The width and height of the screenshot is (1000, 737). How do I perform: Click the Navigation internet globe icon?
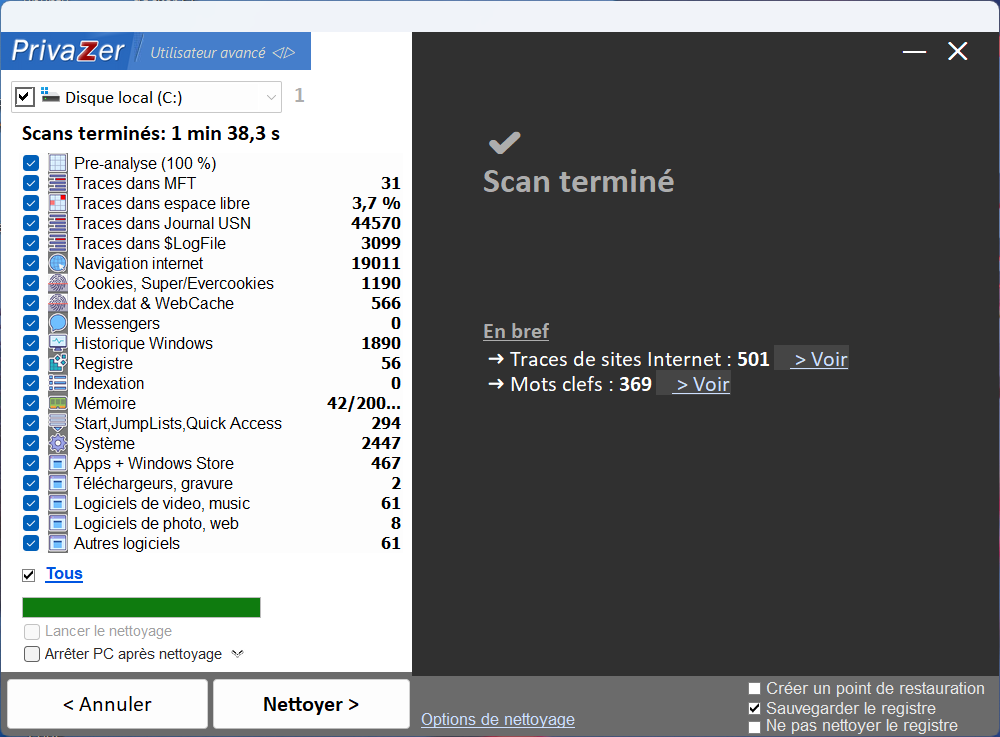tap(57, 263)
